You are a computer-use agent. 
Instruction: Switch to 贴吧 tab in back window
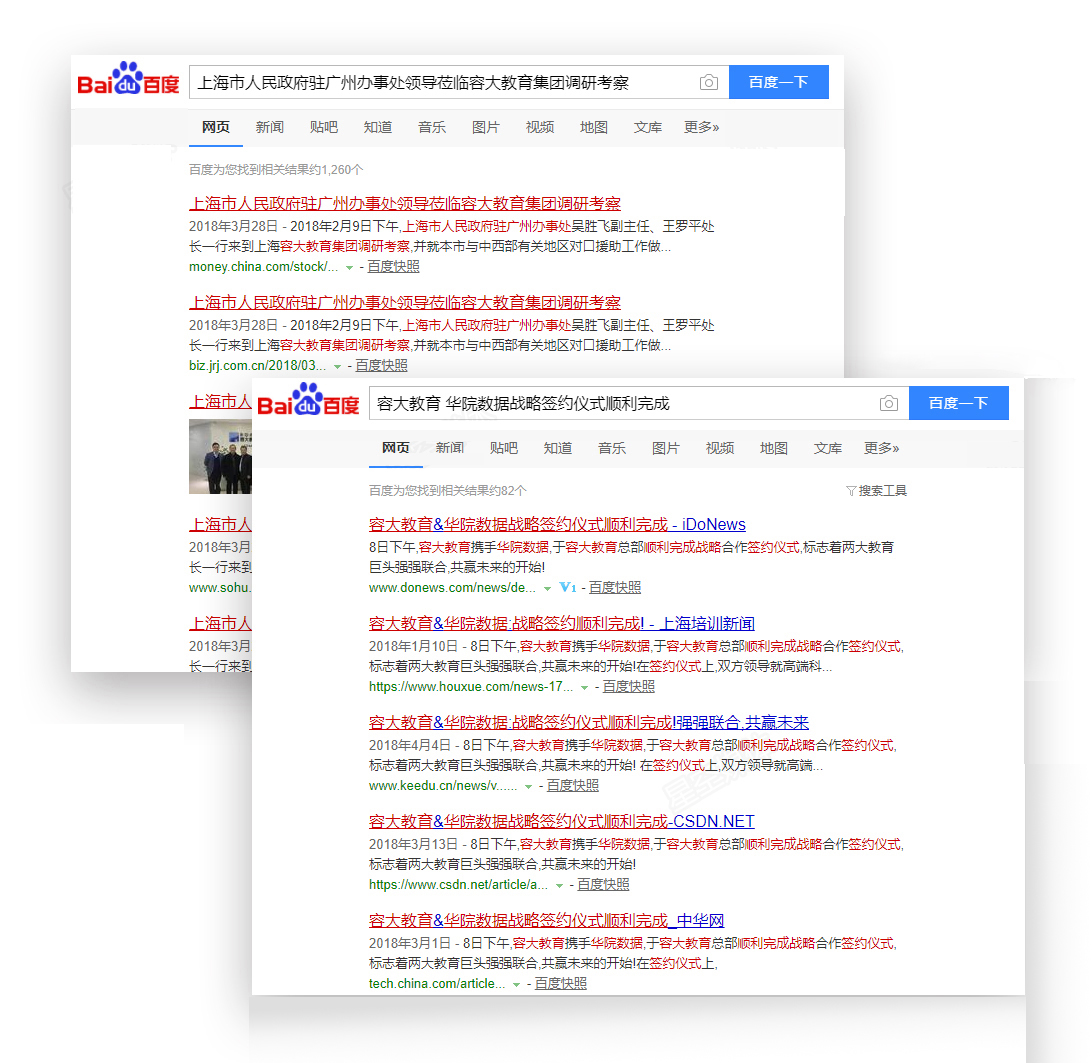(x=324, y=127)
